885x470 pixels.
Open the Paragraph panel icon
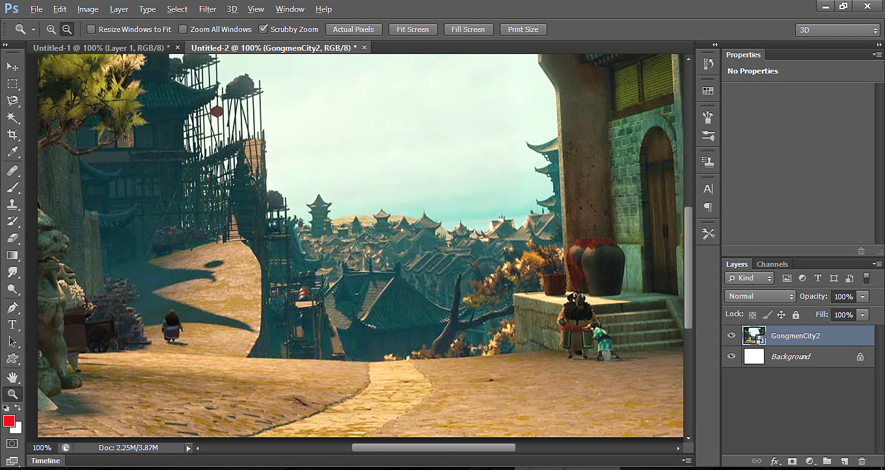[x=708, y=207]
